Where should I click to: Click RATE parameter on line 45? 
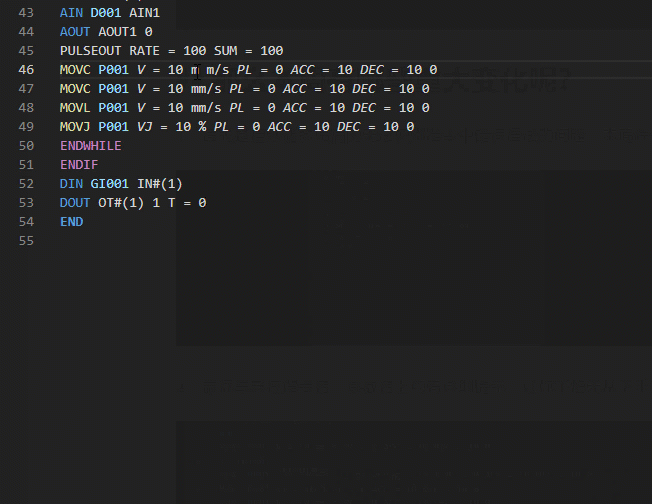click(x=144, y=51)
